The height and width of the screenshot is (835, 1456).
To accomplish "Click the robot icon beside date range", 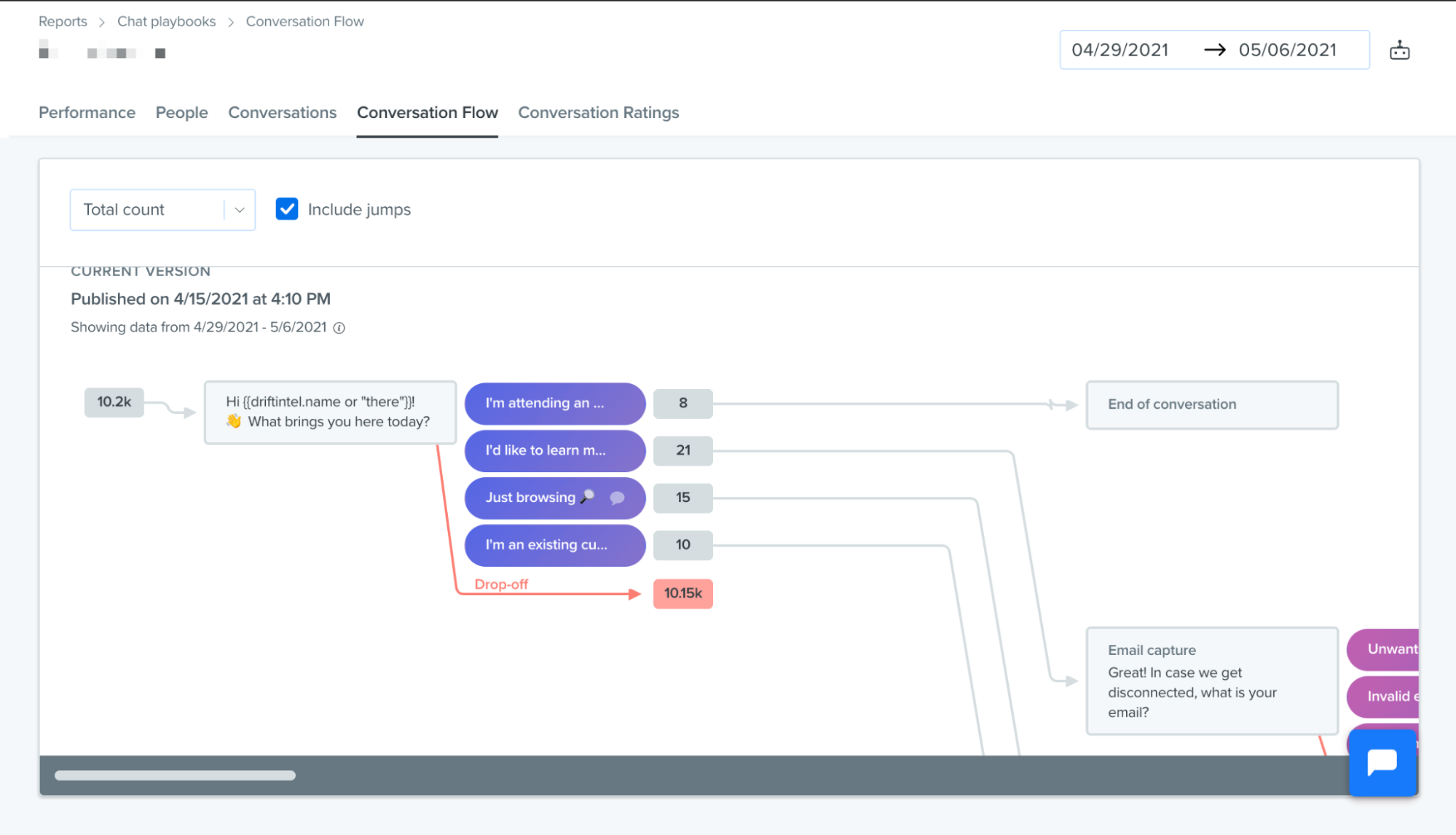I will [1399, 50].
